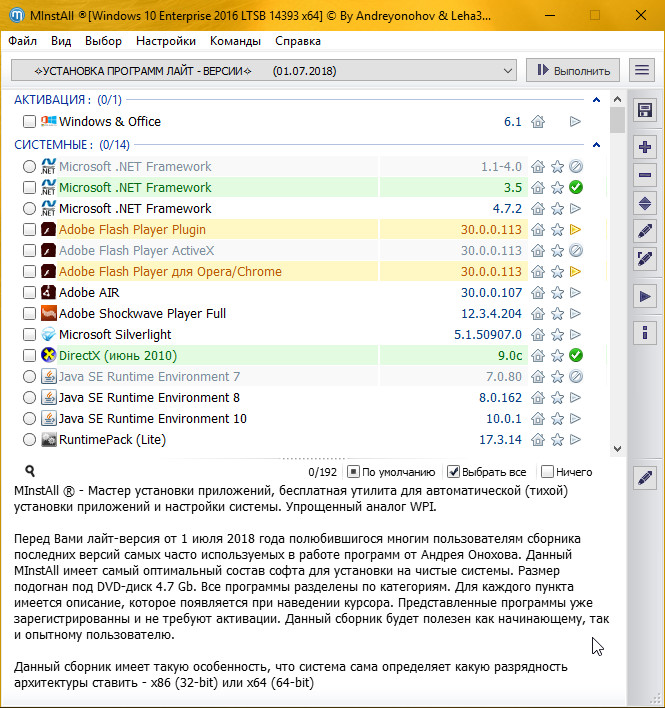Click run arrow for Adobe Flash Player Plugin
Image resolution: width=665 pixels, height=708 pixels.
coord(575,229)
